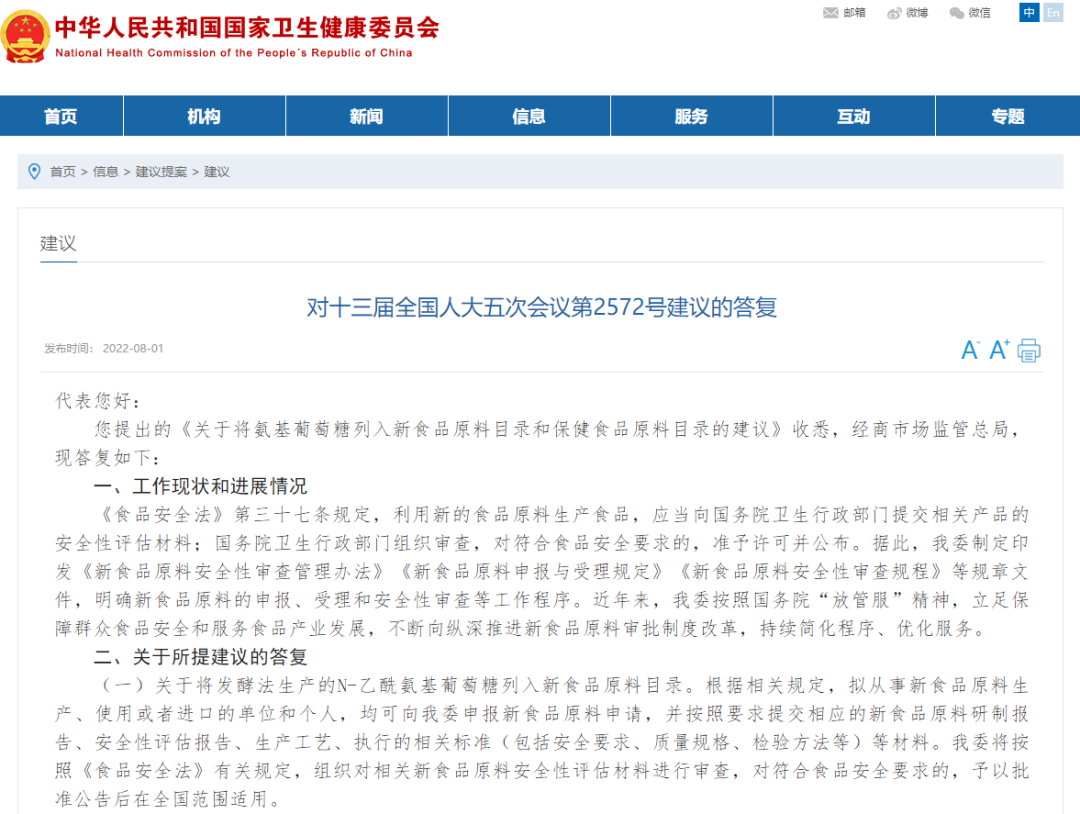The height and width of the screenshot is (814, 1080).
Task: Open the 信息 navigation tab
Action: click(529, 116)
